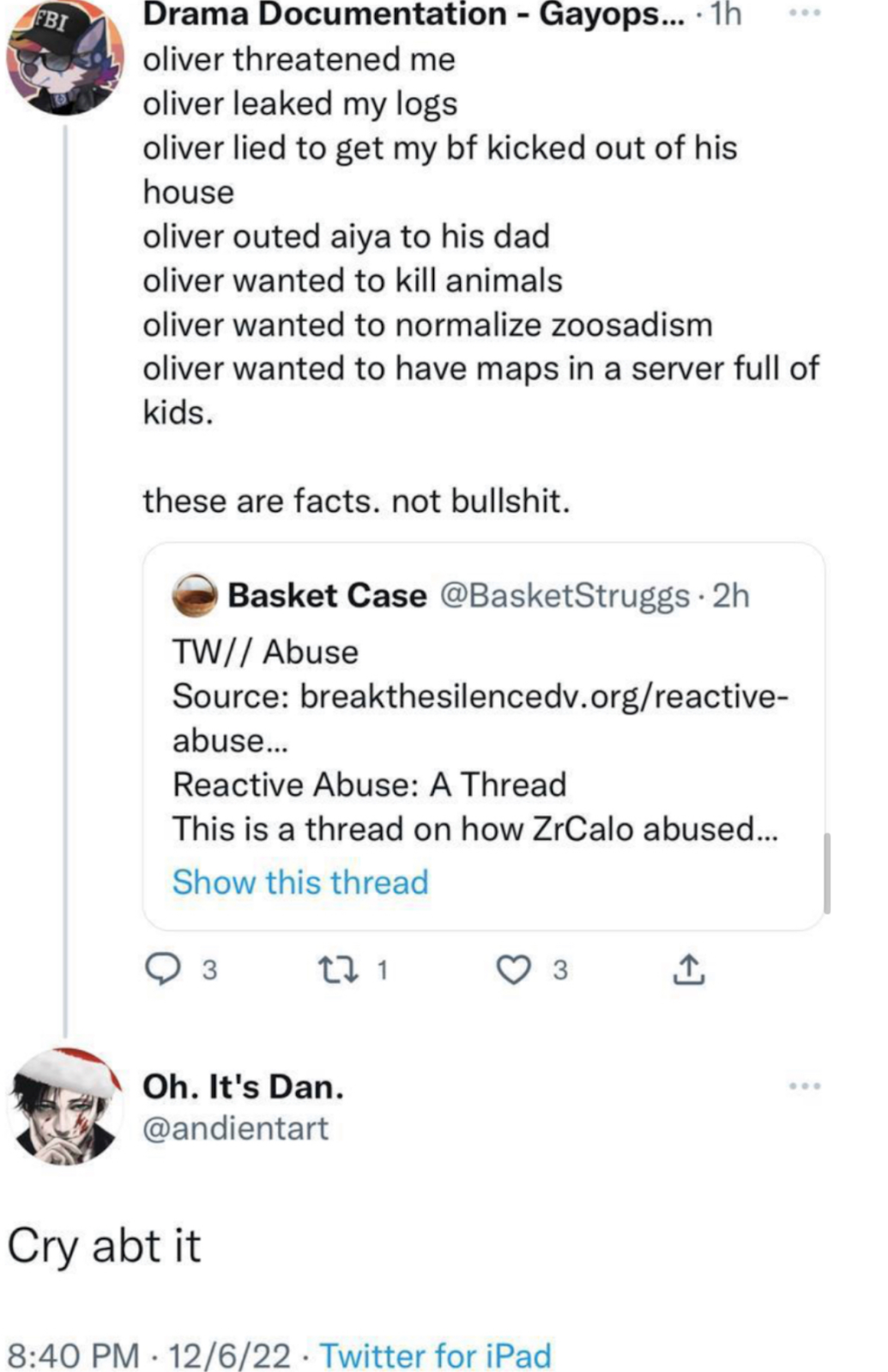Open the share icon on the tweet
Image resolution: width=888 pixels, height=1372 pixels.
(x=688, y=969)
